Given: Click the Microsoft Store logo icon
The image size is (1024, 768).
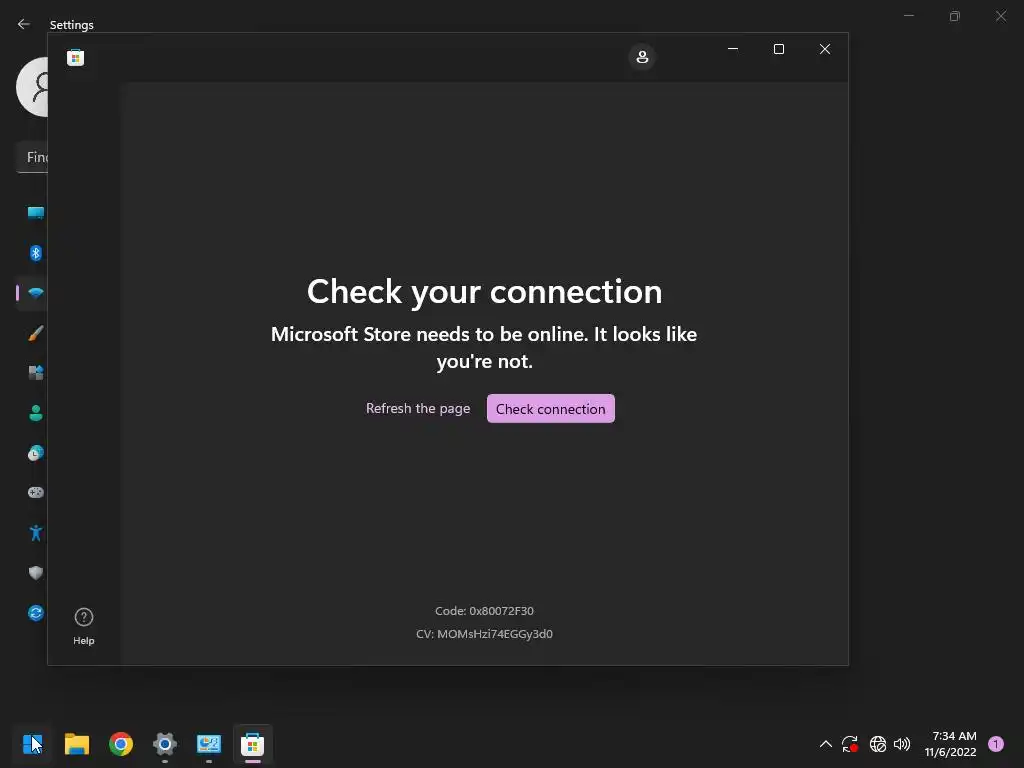Looking at the screenshot, I should [x=75, y=57].
